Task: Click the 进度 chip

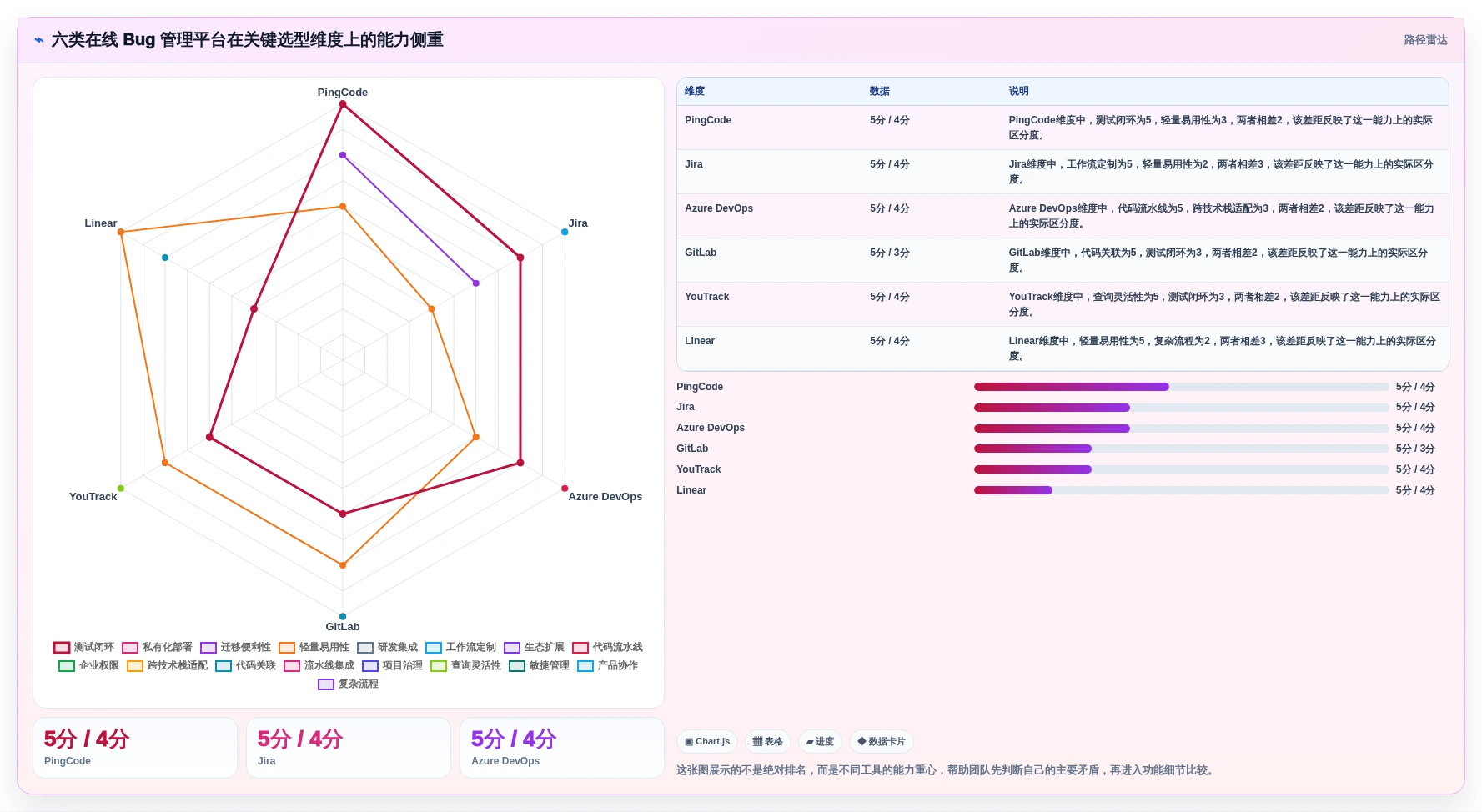Action: coord(820,741)
